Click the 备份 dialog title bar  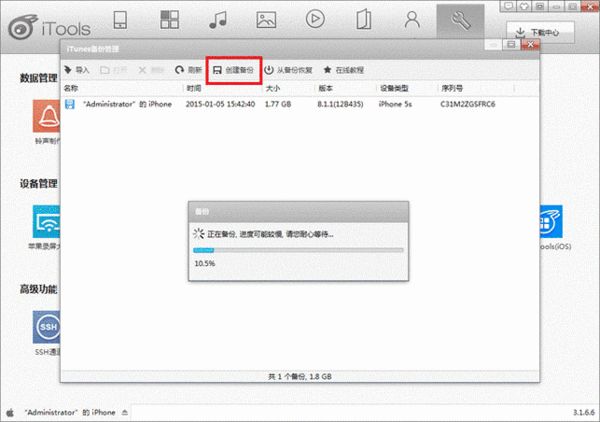[298, 212]
